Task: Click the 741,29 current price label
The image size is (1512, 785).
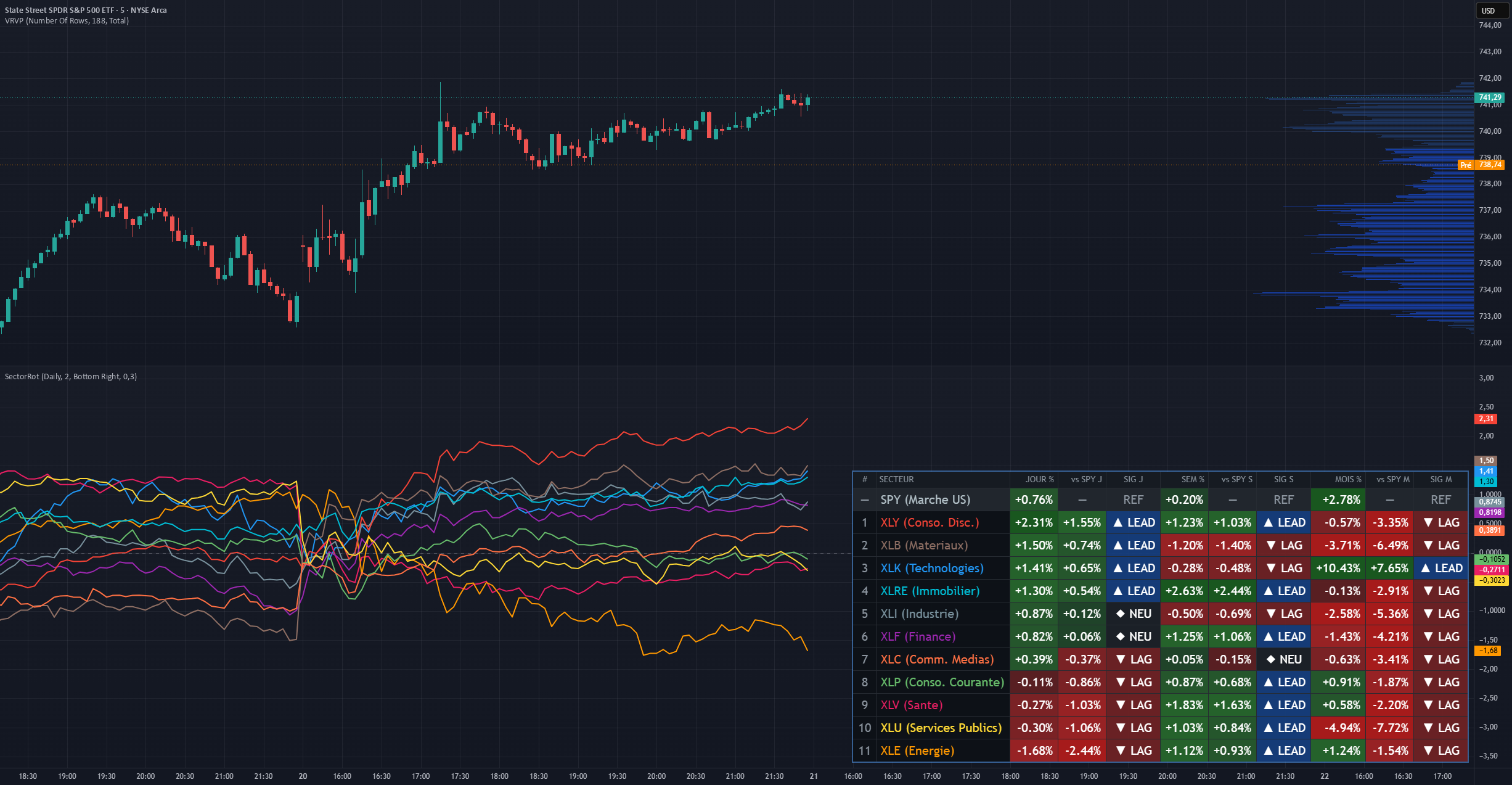Action: click(x=1490, y=97)
